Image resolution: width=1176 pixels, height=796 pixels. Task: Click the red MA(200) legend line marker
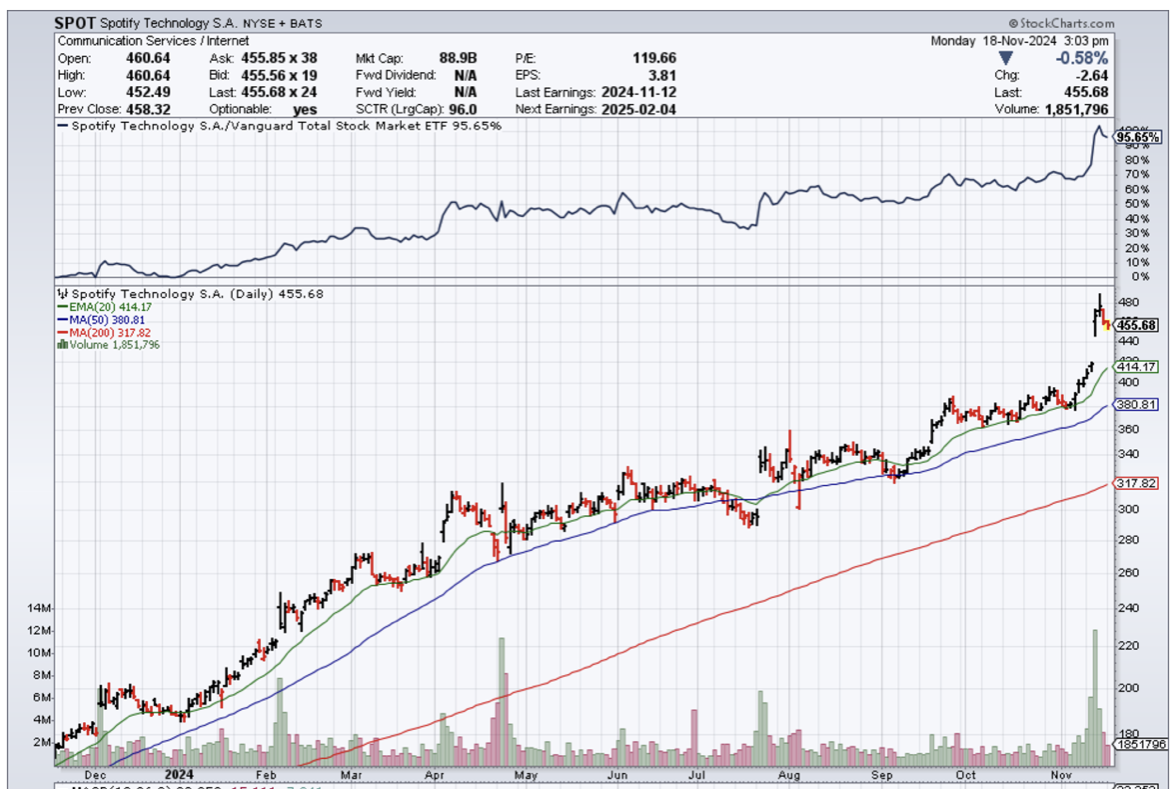pyautogui.click(x=60, y=332)
